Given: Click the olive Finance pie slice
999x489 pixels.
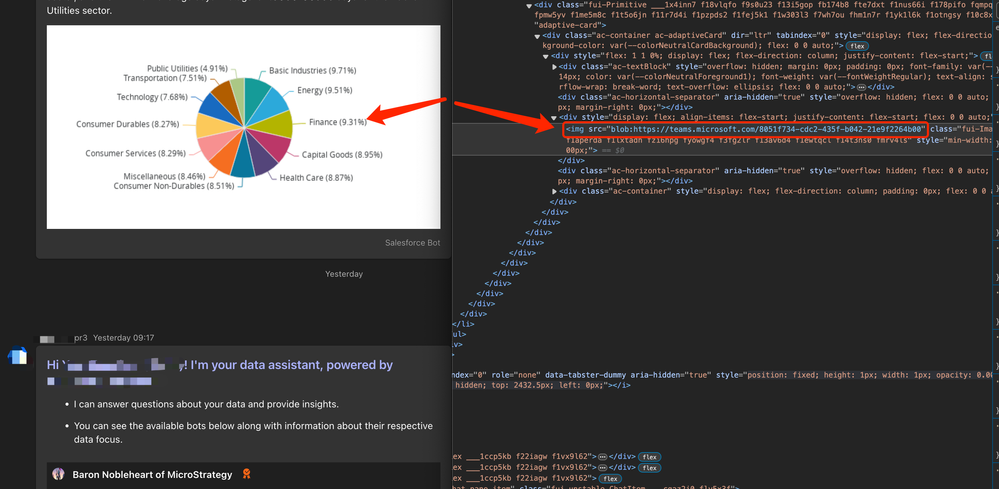Looking at the screenshot, I should pyautogui.click(x=277, y=125).
